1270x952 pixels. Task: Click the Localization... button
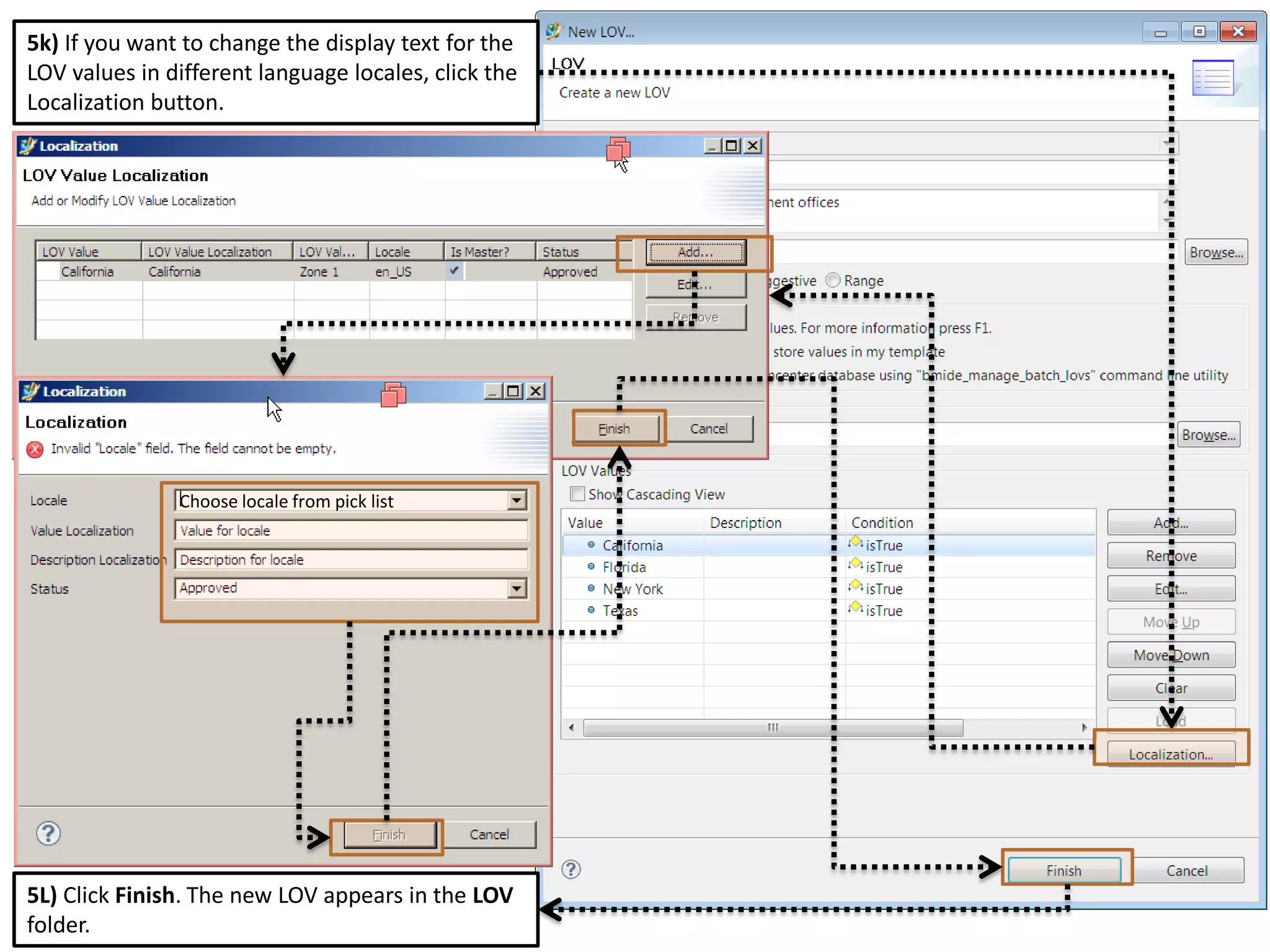(x=1170, y=754)
